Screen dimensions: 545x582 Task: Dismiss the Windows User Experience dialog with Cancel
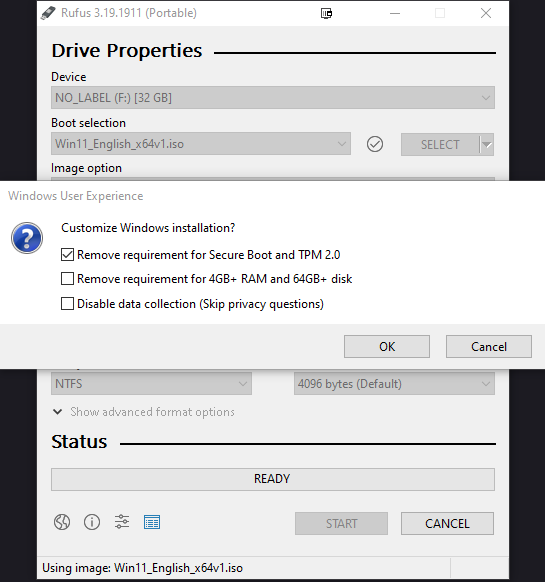(x=489, y=347)
